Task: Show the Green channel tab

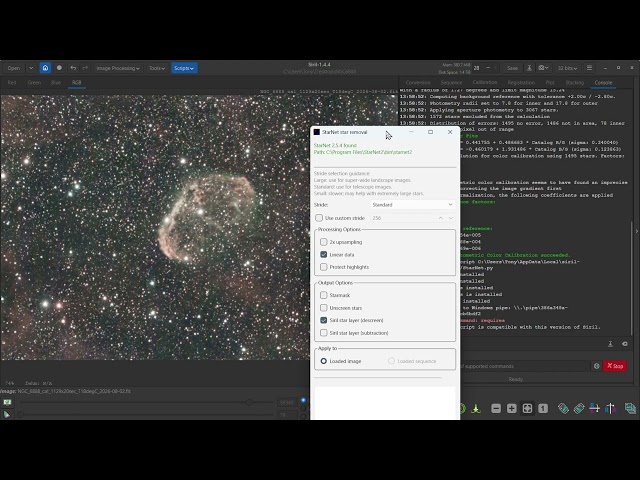Action: pyautogui.click(x=34, y=82)
